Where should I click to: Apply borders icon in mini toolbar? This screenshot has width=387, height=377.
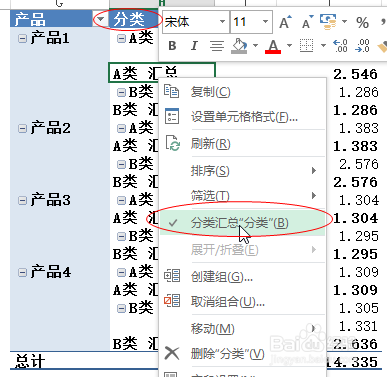306,46
